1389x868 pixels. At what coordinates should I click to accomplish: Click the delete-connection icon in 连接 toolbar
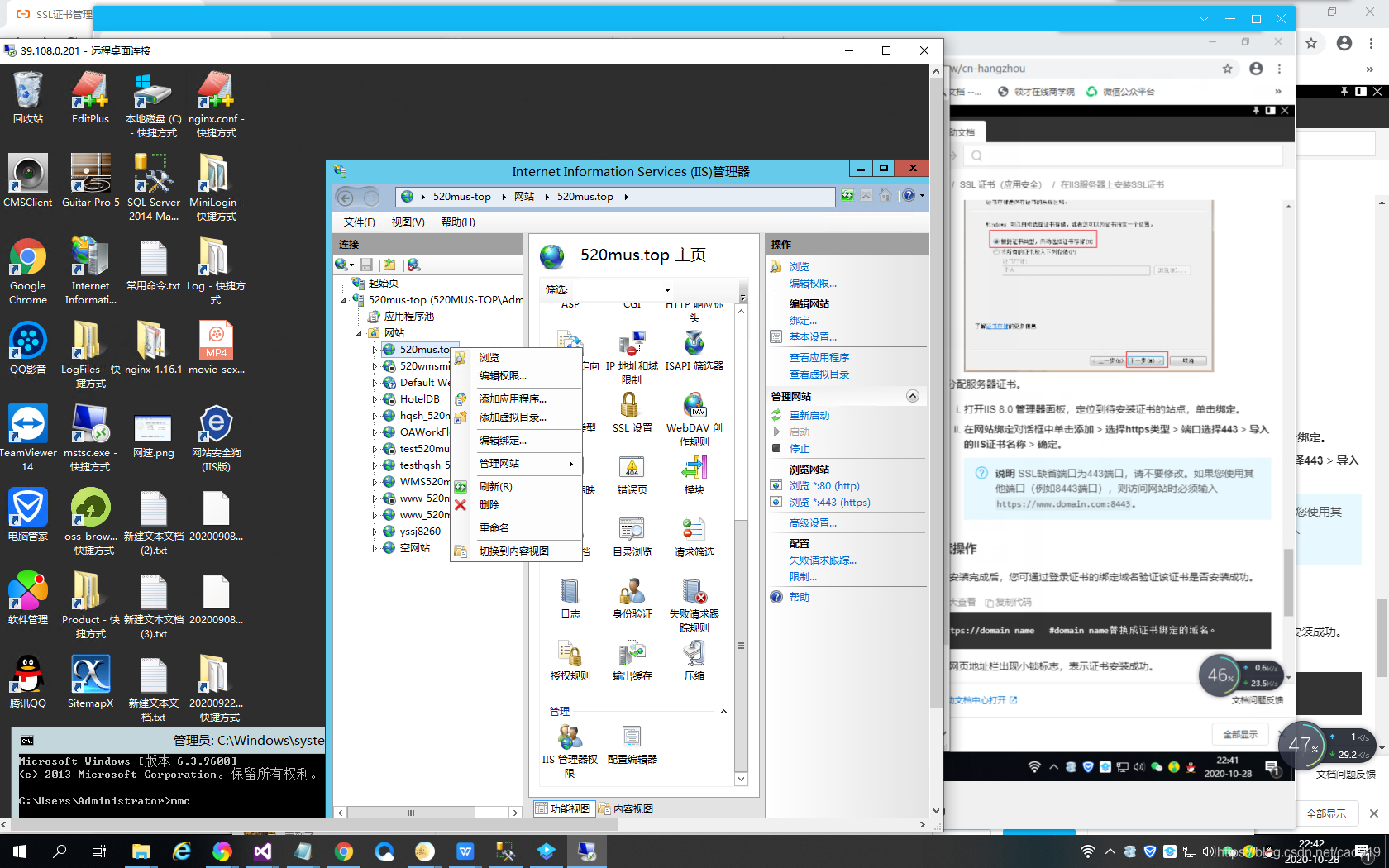pos(413,265)
